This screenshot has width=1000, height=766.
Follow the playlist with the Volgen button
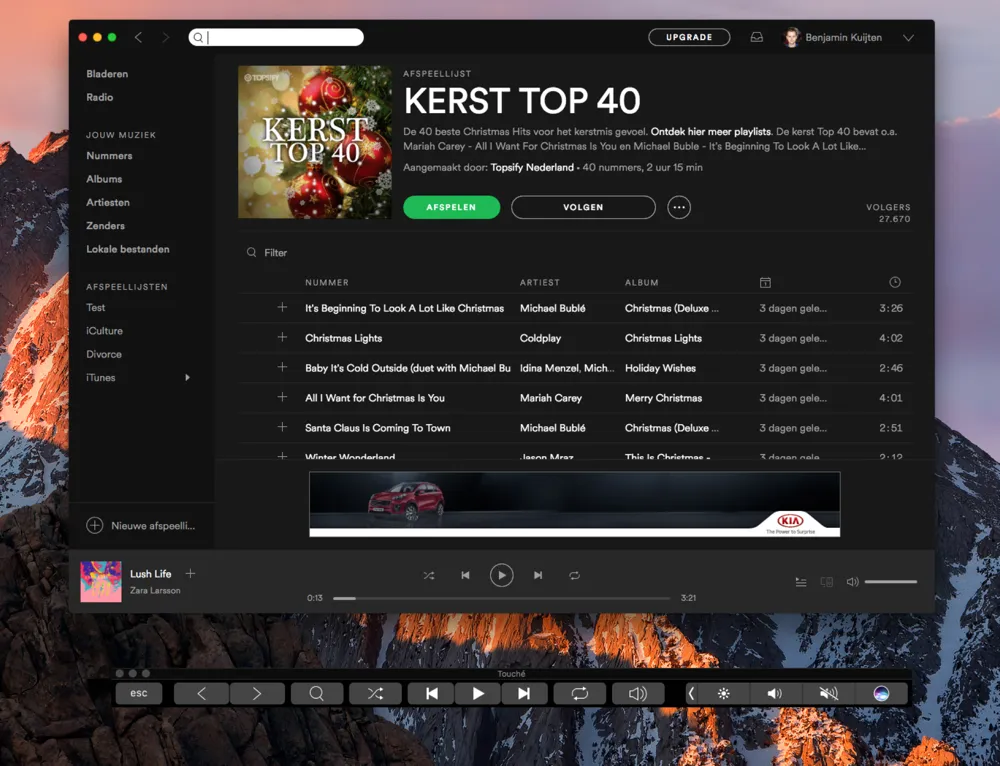coord(583,207)
